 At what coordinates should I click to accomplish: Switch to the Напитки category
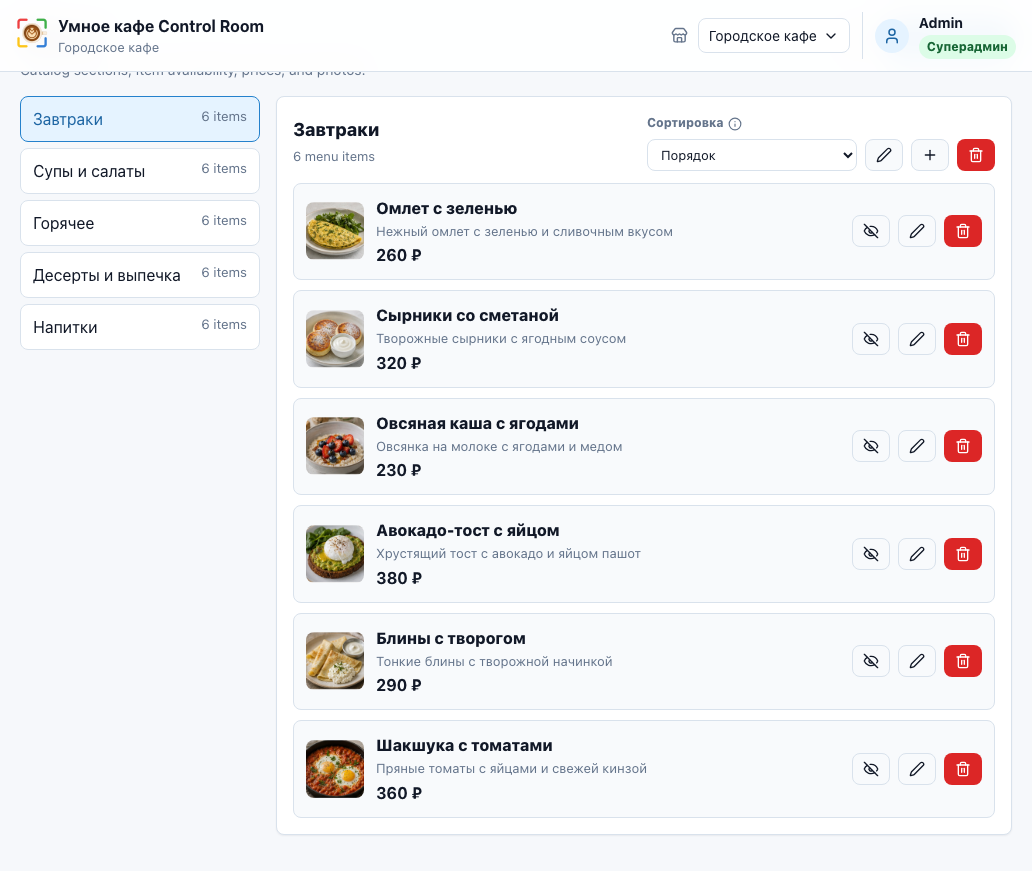[x=140, y=327]
